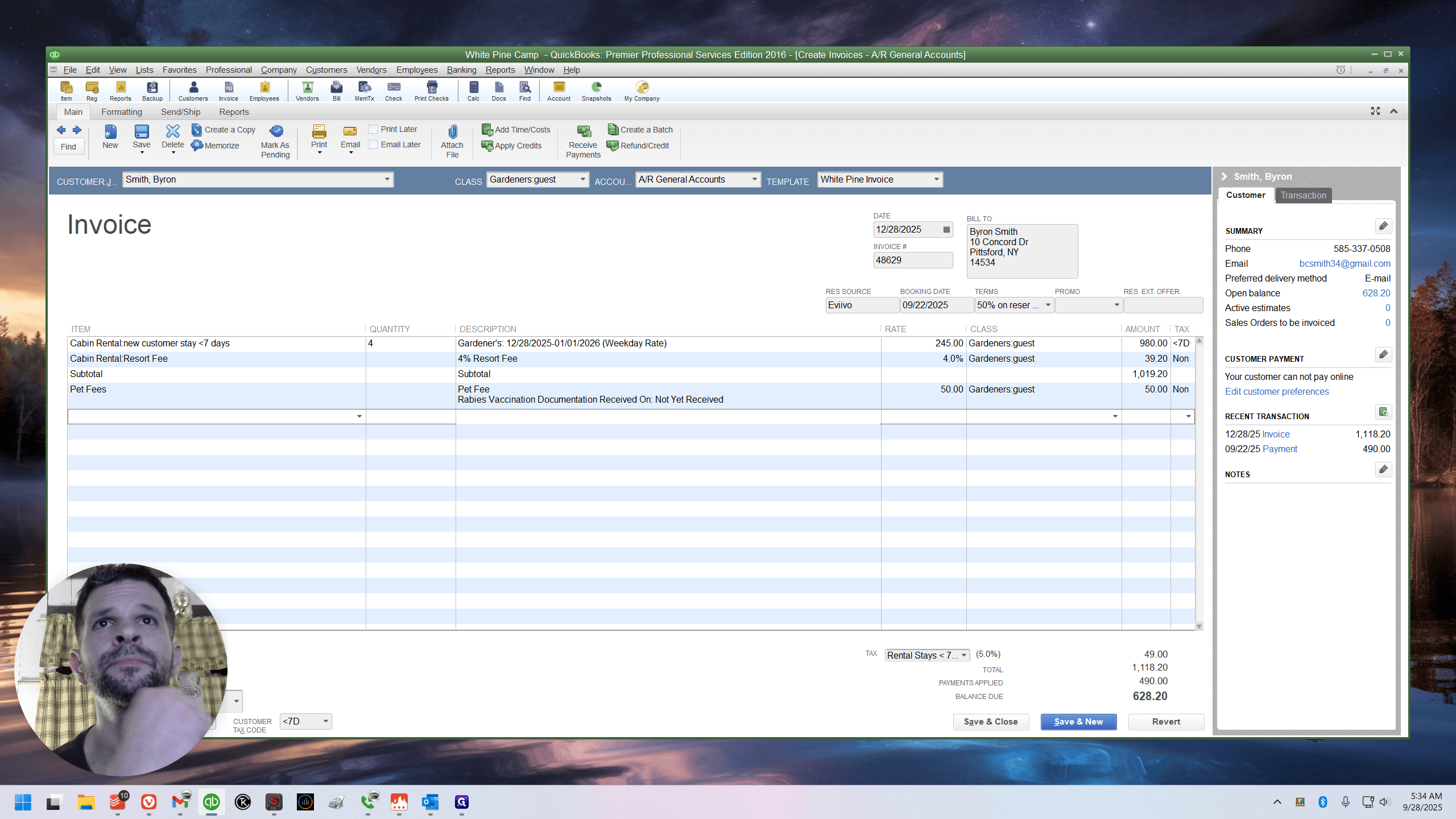Click the Invoice # input field
This screenshot has height=819, width=1456.
[912, 260]
